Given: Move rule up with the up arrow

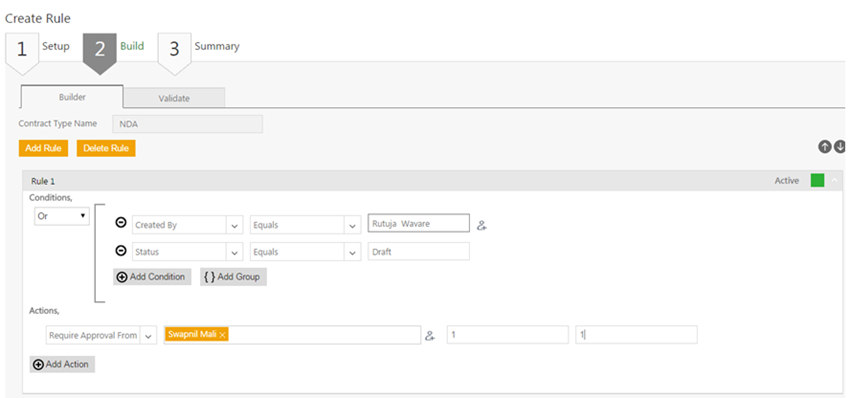Looking at the screenshot, I should [825, 146].
